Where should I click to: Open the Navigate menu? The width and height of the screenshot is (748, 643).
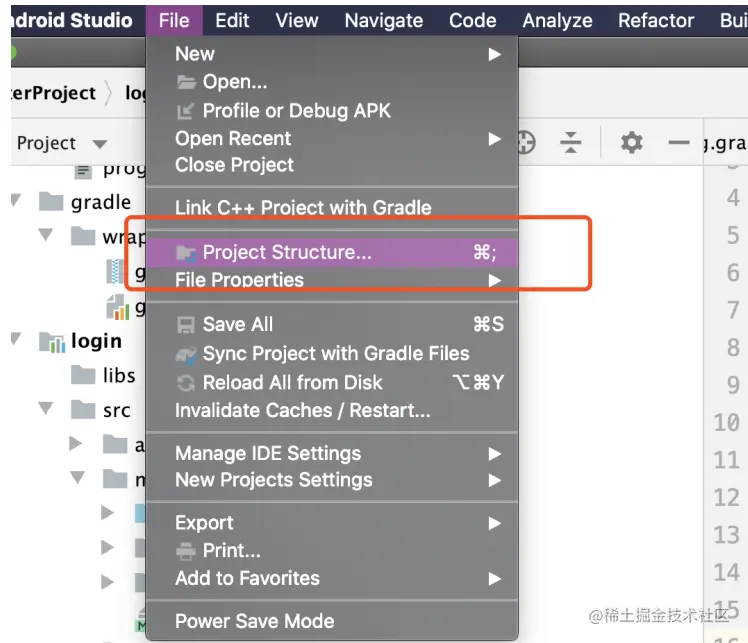(x=384, y=21)
